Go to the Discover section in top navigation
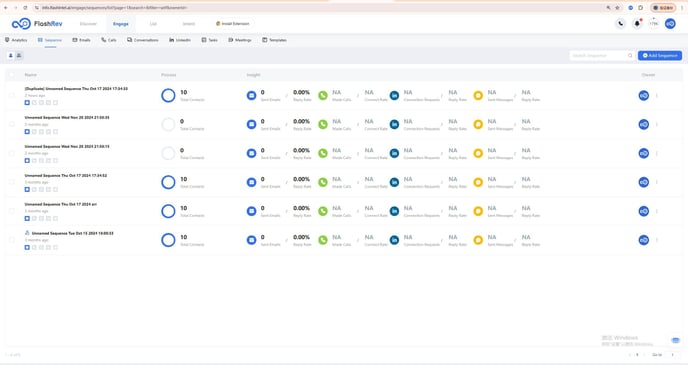 [88, 24]
